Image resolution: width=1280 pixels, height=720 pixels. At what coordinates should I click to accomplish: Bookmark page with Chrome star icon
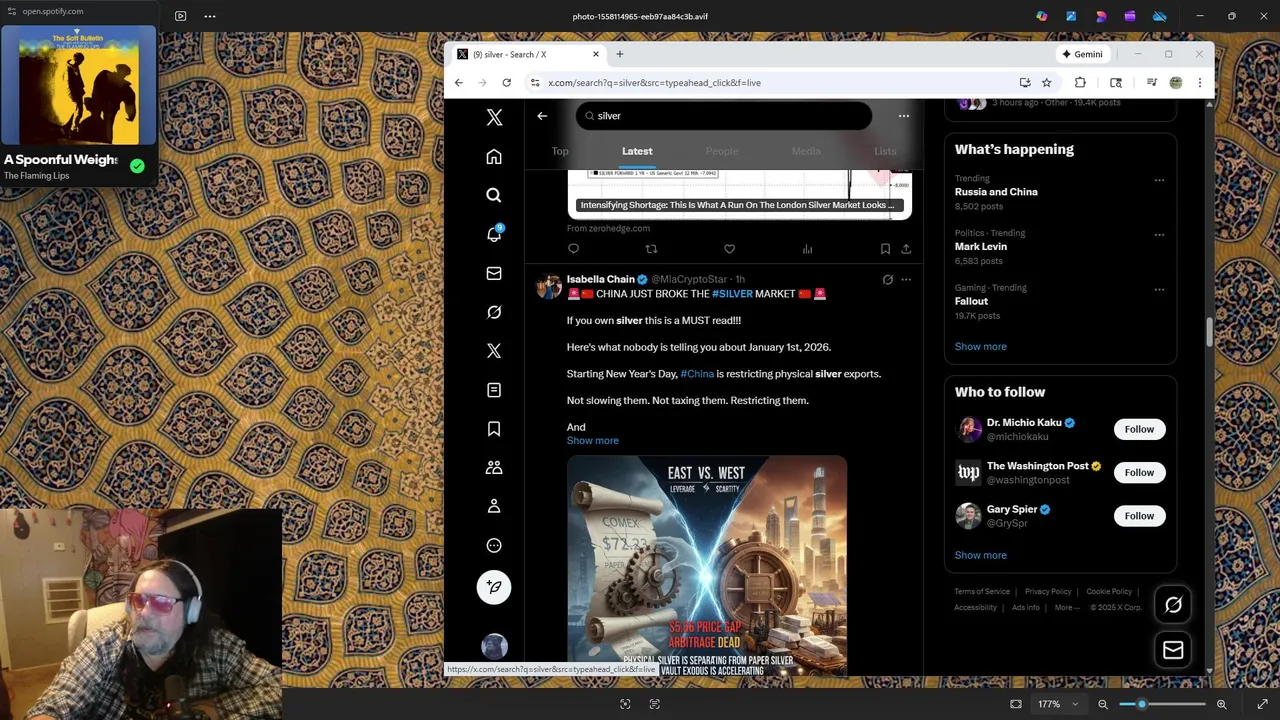tap(1046, 83)
